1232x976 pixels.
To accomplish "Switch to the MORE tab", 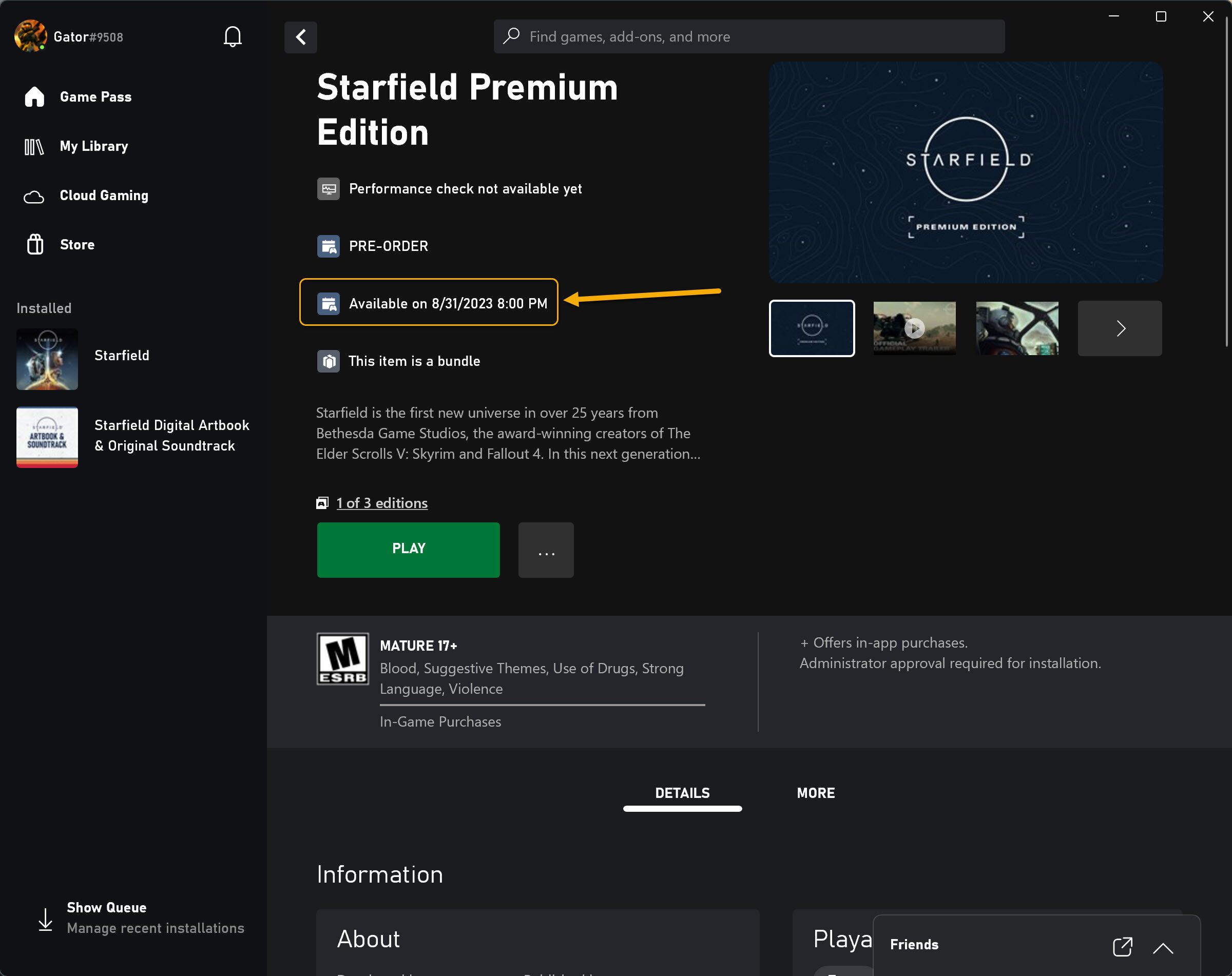I will (816, 793).
